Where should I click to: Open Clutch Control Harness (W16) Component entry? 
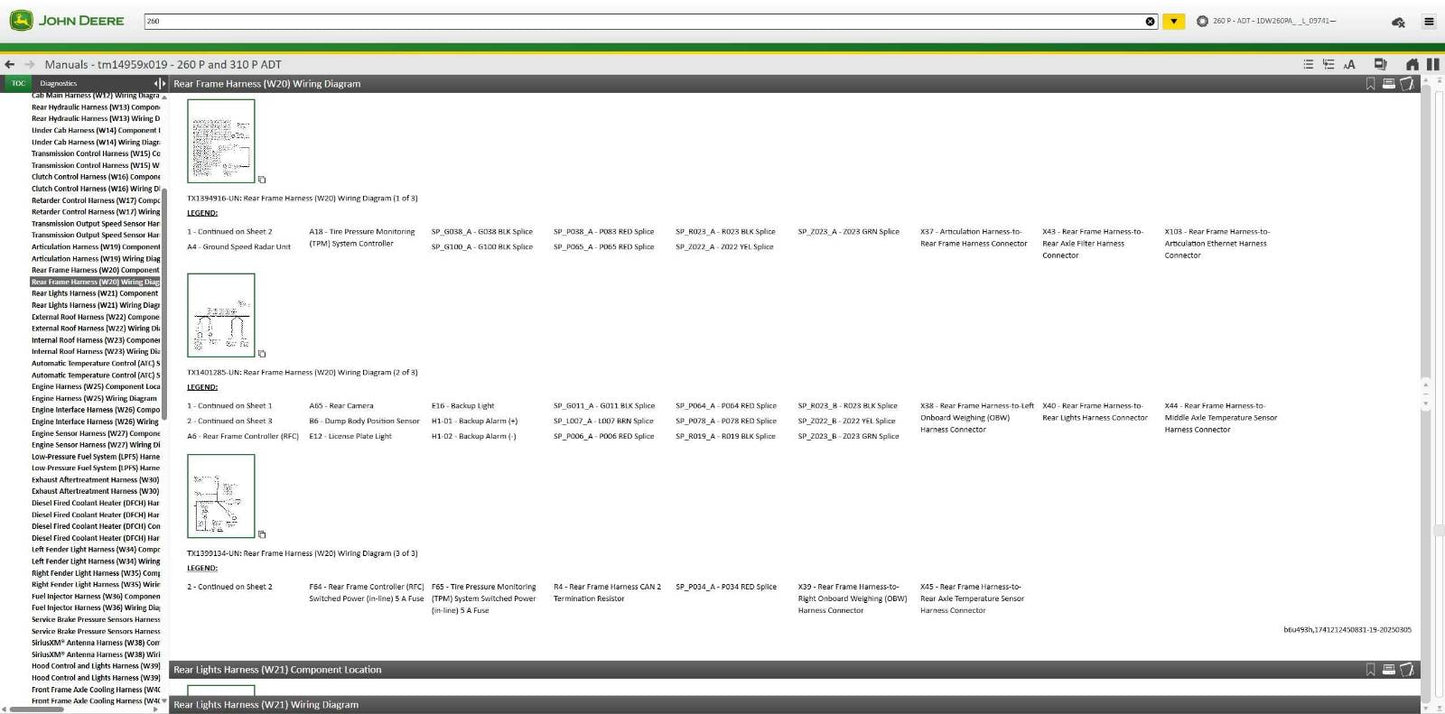click(x=96, y=177)
